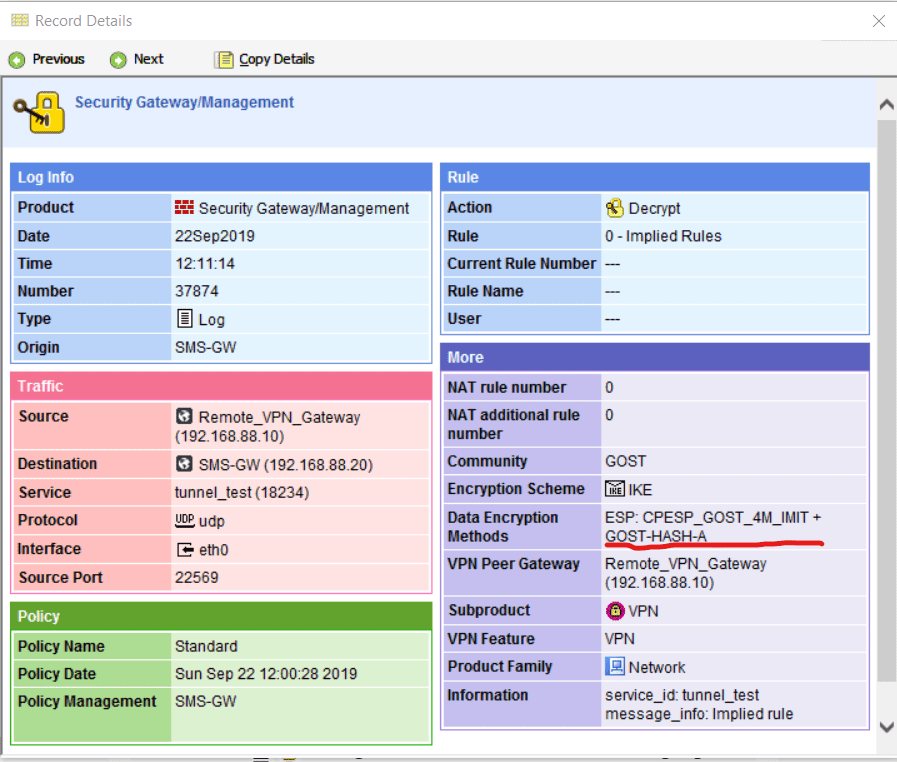Click the firewall icon beside Product
The image size is (897, 762).
[x=184, y=208]
